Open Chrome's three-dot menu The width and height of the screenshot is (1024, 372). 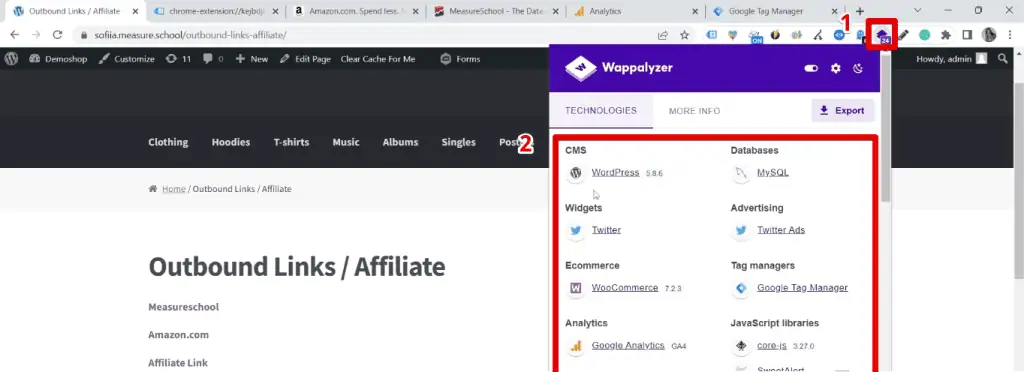(x=1010, y=35)
